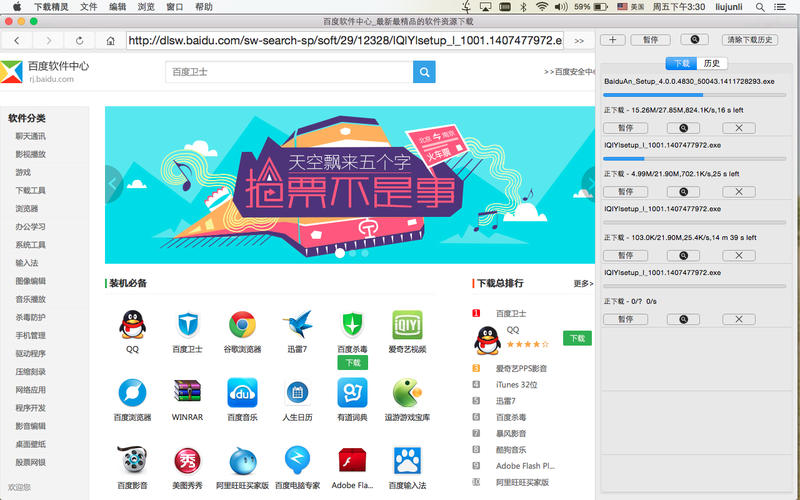
Task: Open the 浏览 menu
Action: [146, 7]
